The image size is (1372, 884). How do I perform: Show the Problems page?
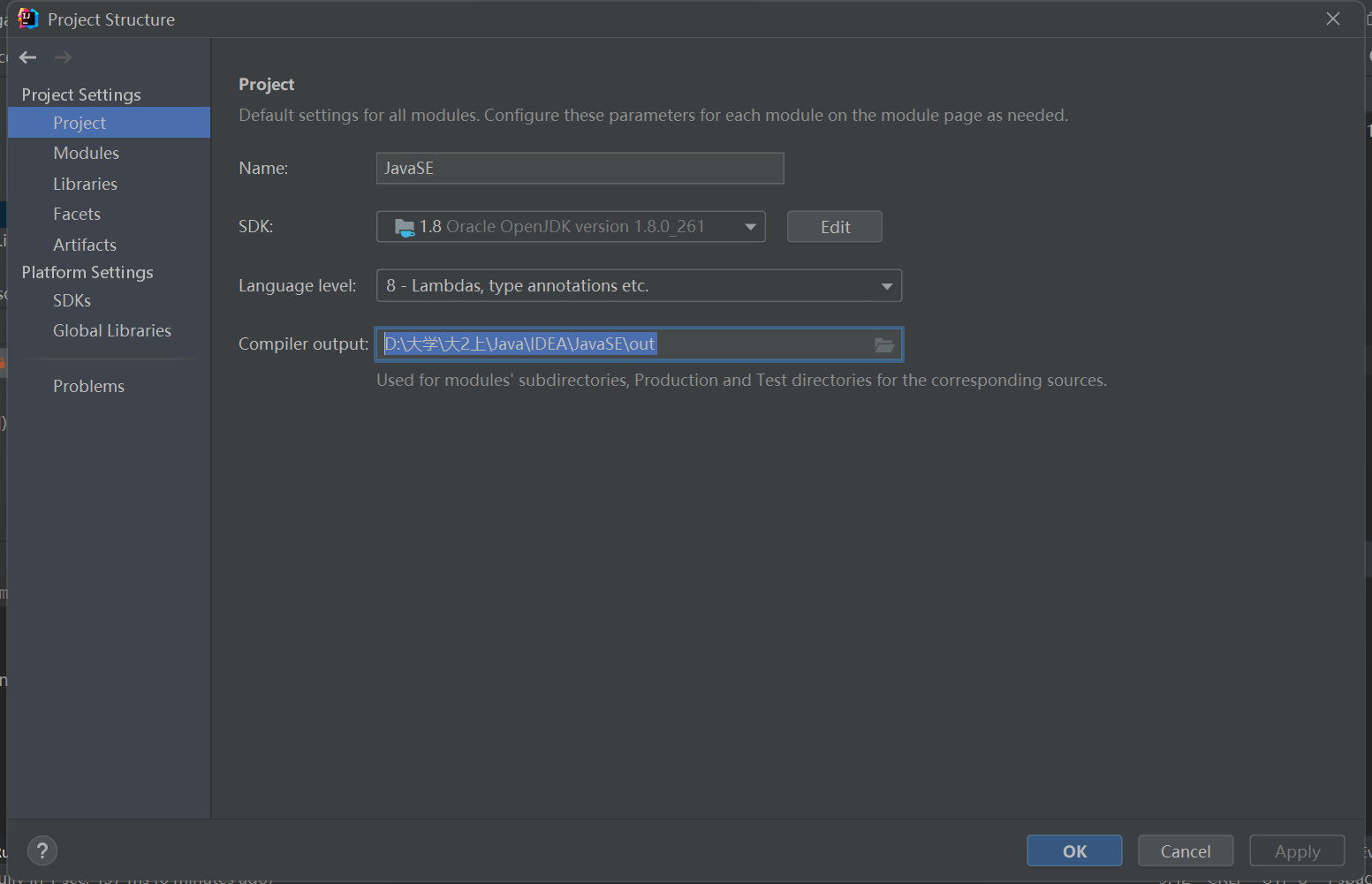point(88,386)
